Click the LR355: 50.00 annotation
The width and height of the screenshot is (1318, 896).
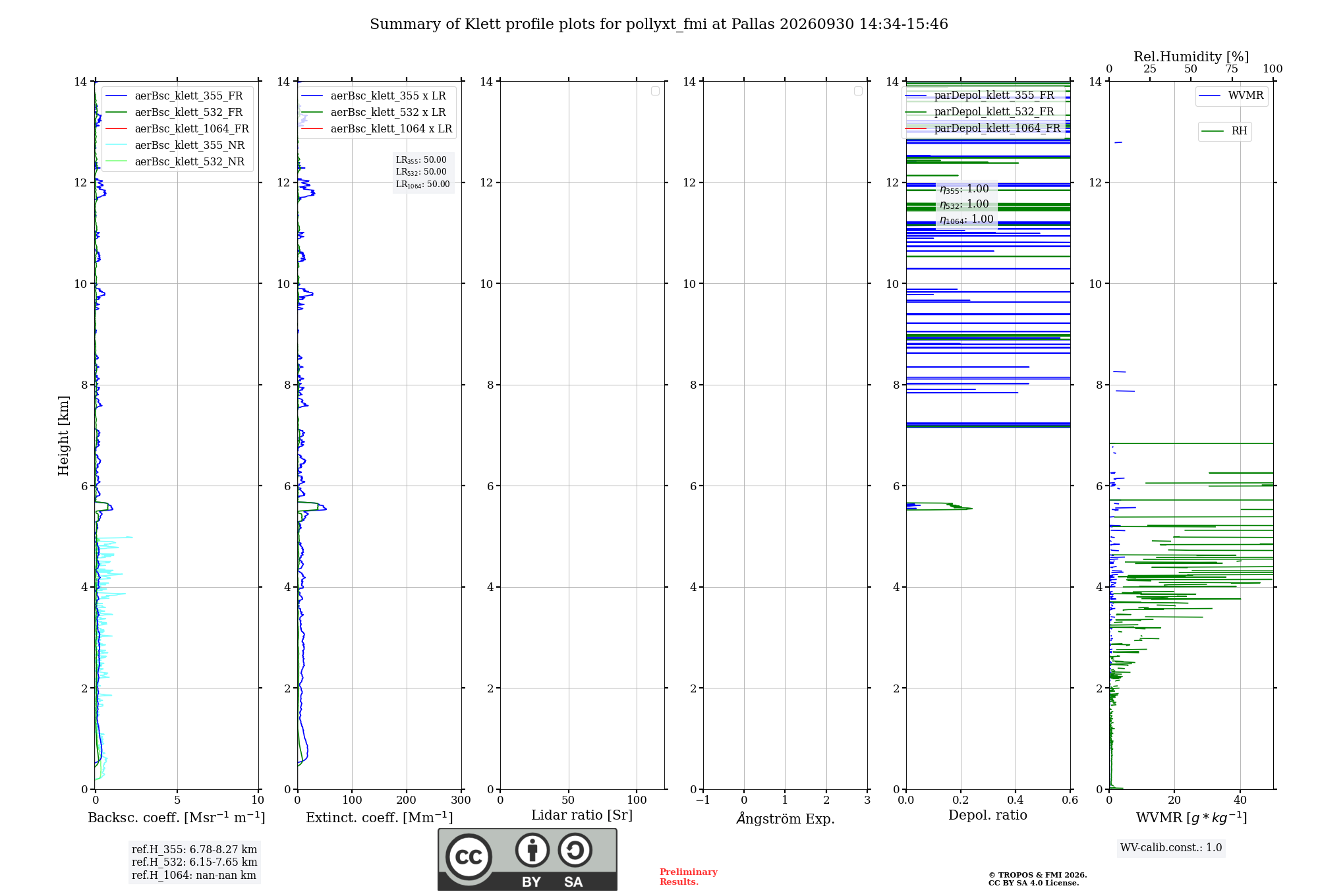(x=421, y=160)
